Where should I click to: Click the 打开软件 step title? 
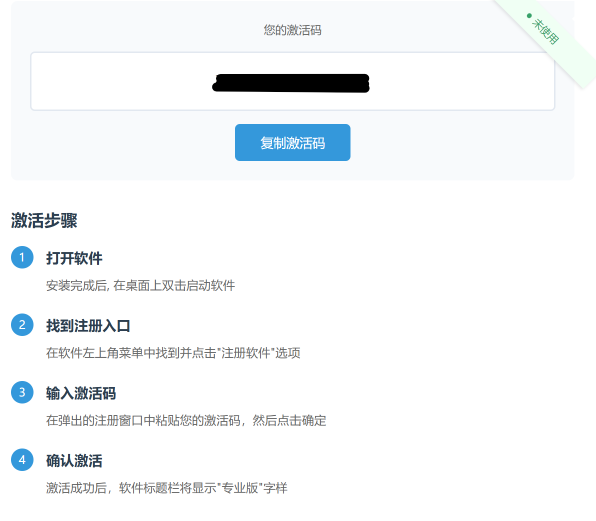point(74,258)
